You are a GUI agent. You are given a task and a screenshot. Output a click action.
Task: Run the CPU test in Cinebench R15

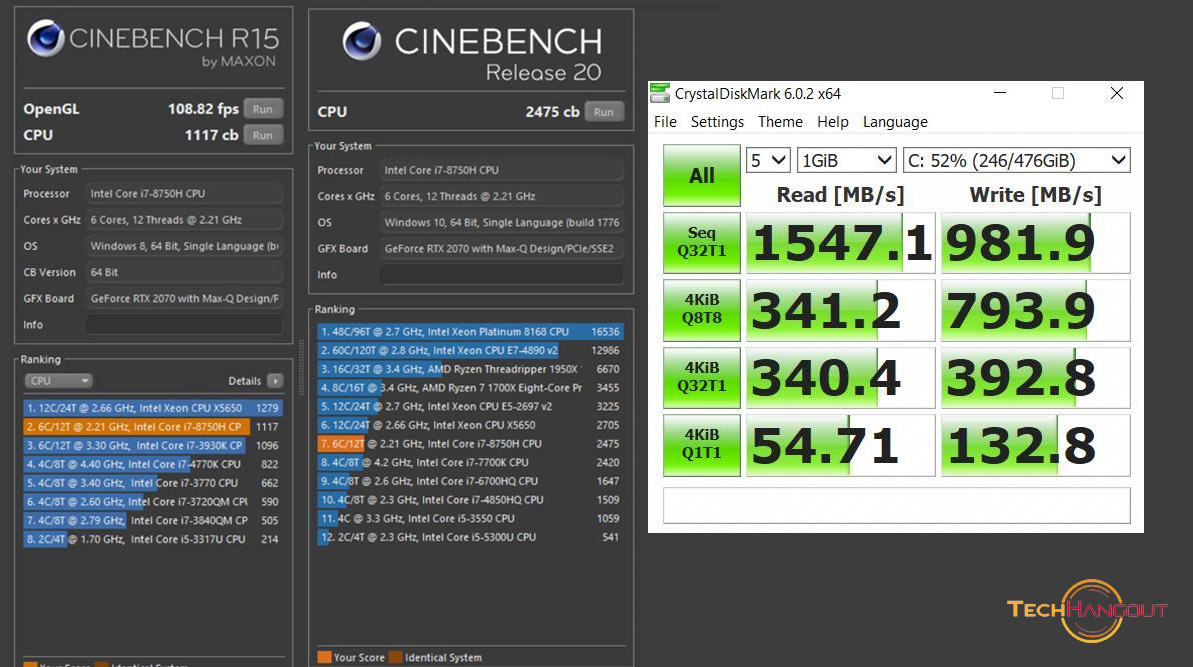pyautogui.click(x=263, y=135)
